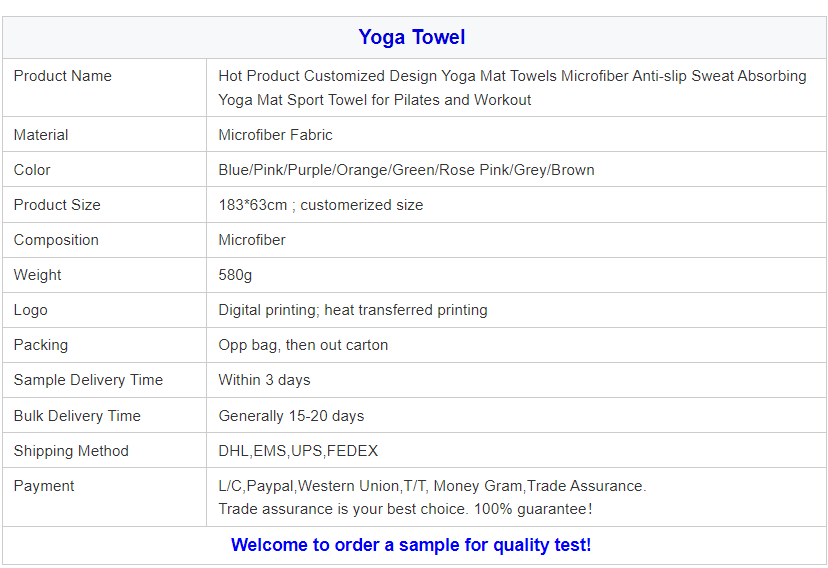828x568 pixels.
Task: Click the Bulk Delivery Time label
Action: pyautogui.click(x=77, y=416)
